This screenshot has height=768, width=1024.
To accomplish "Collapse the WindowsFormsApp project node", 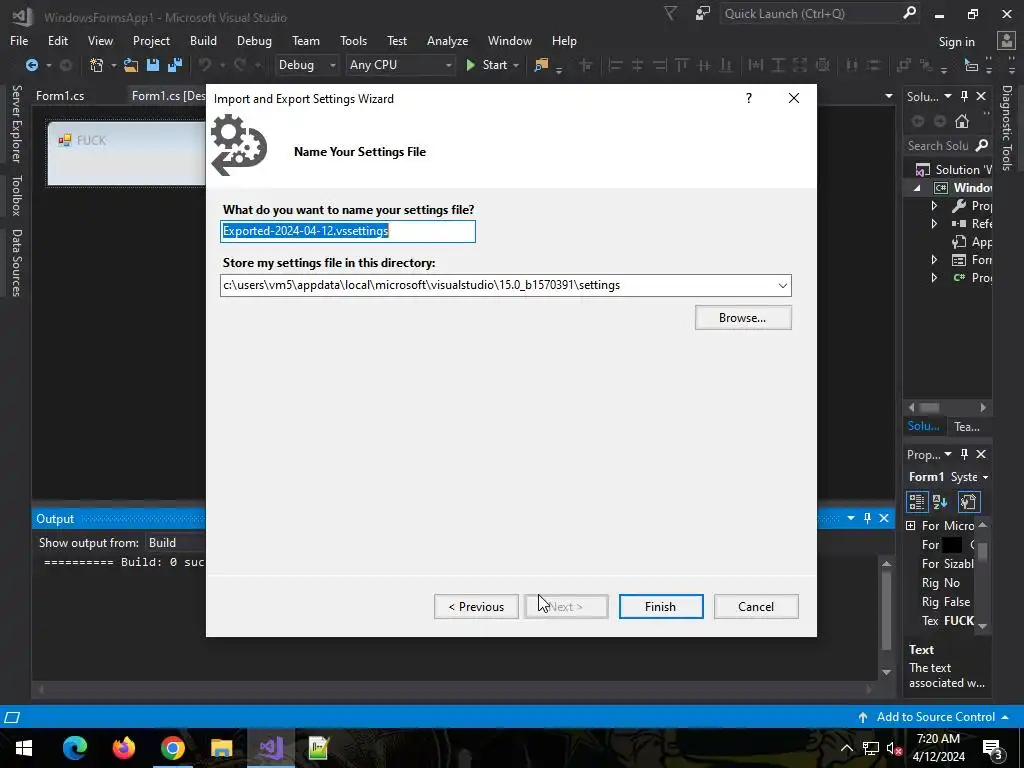I will tap(917, 188).
